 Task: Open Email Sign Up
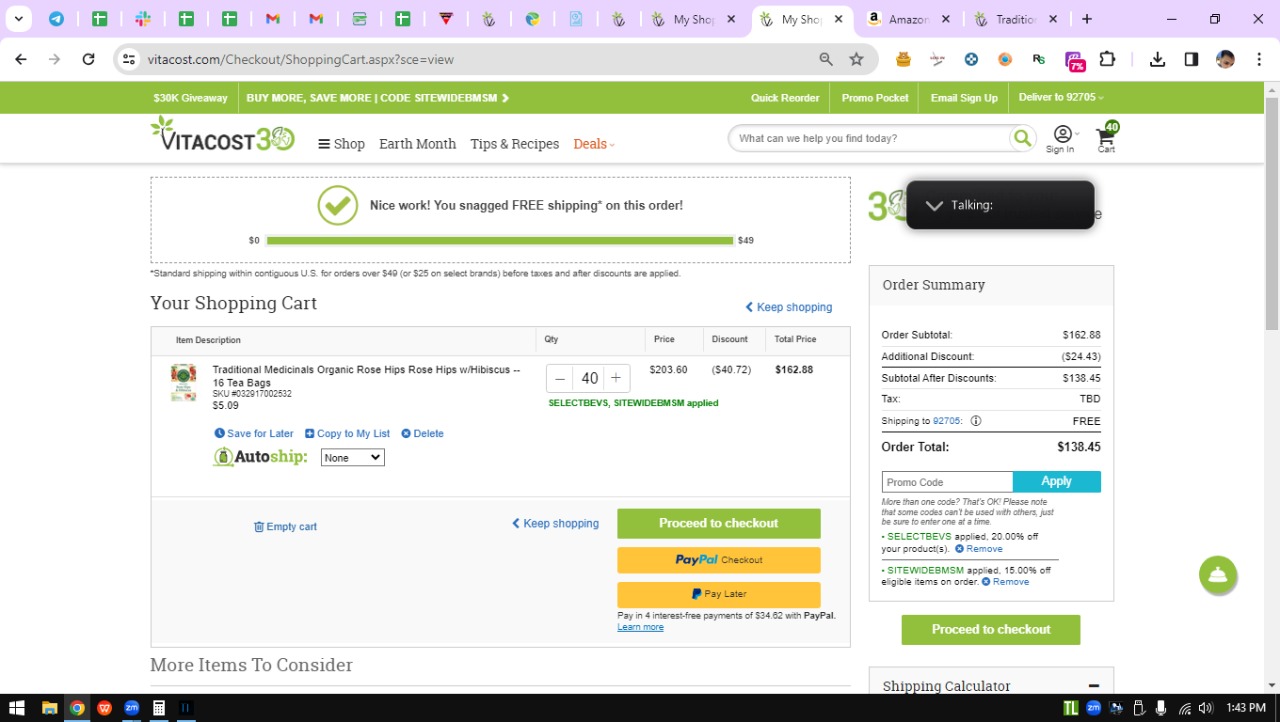(964, 98)
